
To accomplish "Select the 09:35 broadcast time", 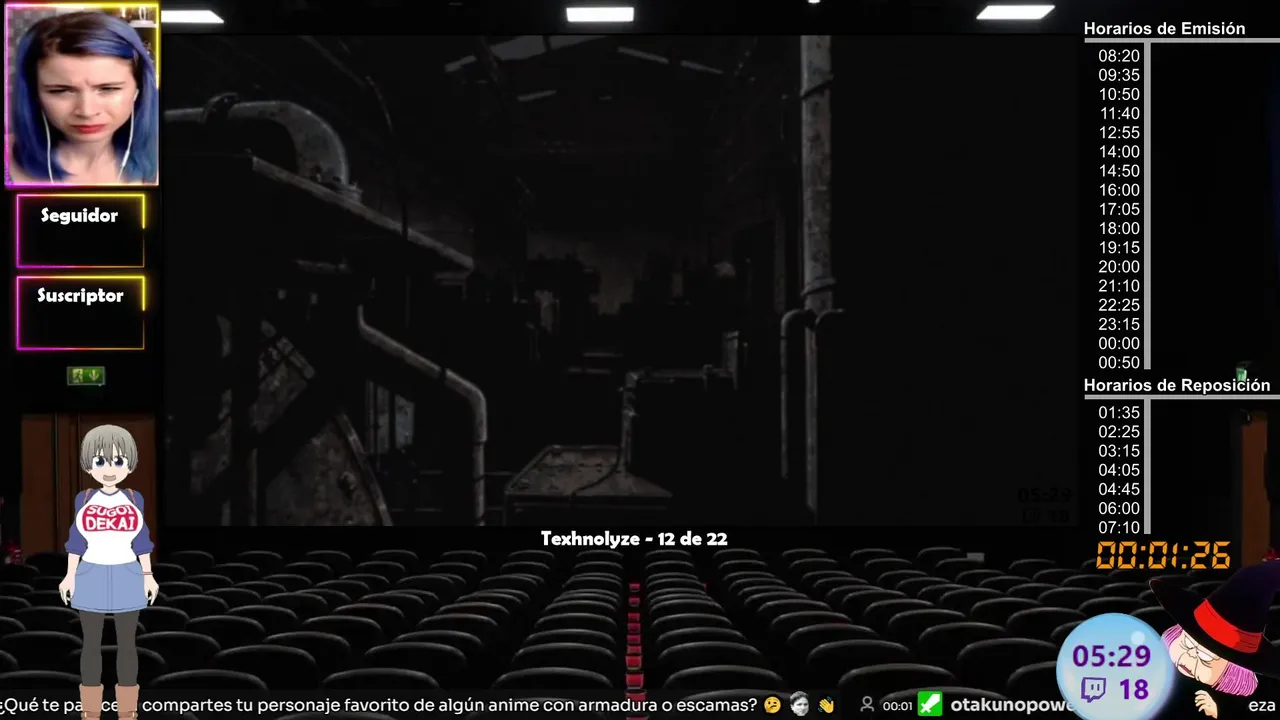I will tap(1119, 75).
